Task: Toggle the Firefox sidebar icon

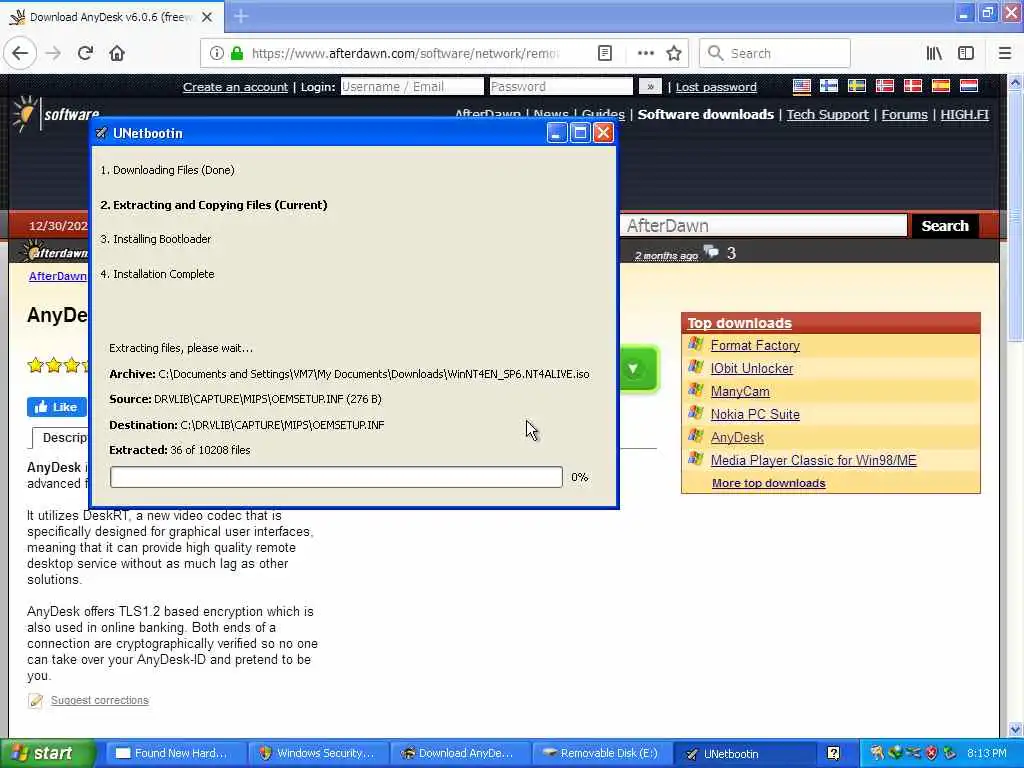Action: click(966, 53)
